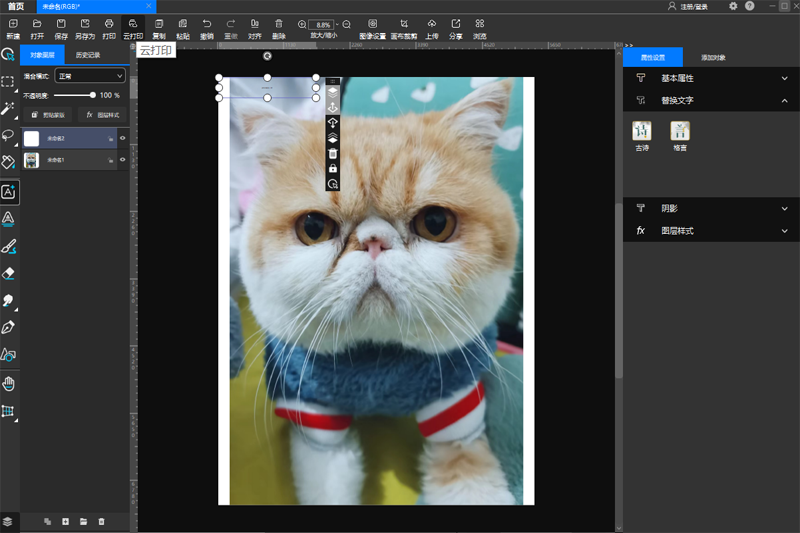Toggle visibility of layer 未命名1
Viewport: 800px width, 533px height.
tap(123, 160)
